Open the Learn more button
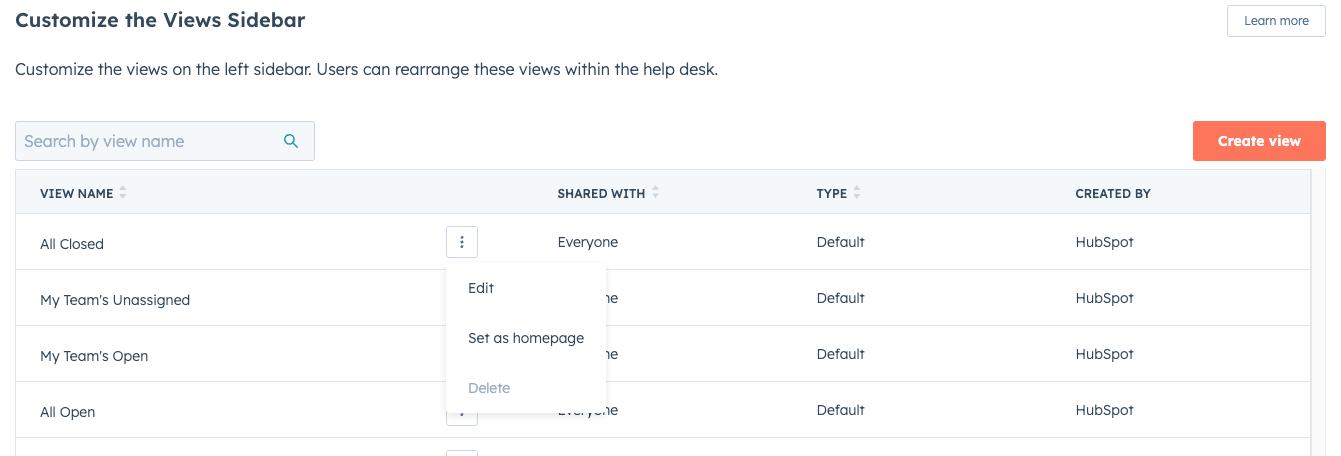This screenshot has width=1341, height=456. point(1276,21)
